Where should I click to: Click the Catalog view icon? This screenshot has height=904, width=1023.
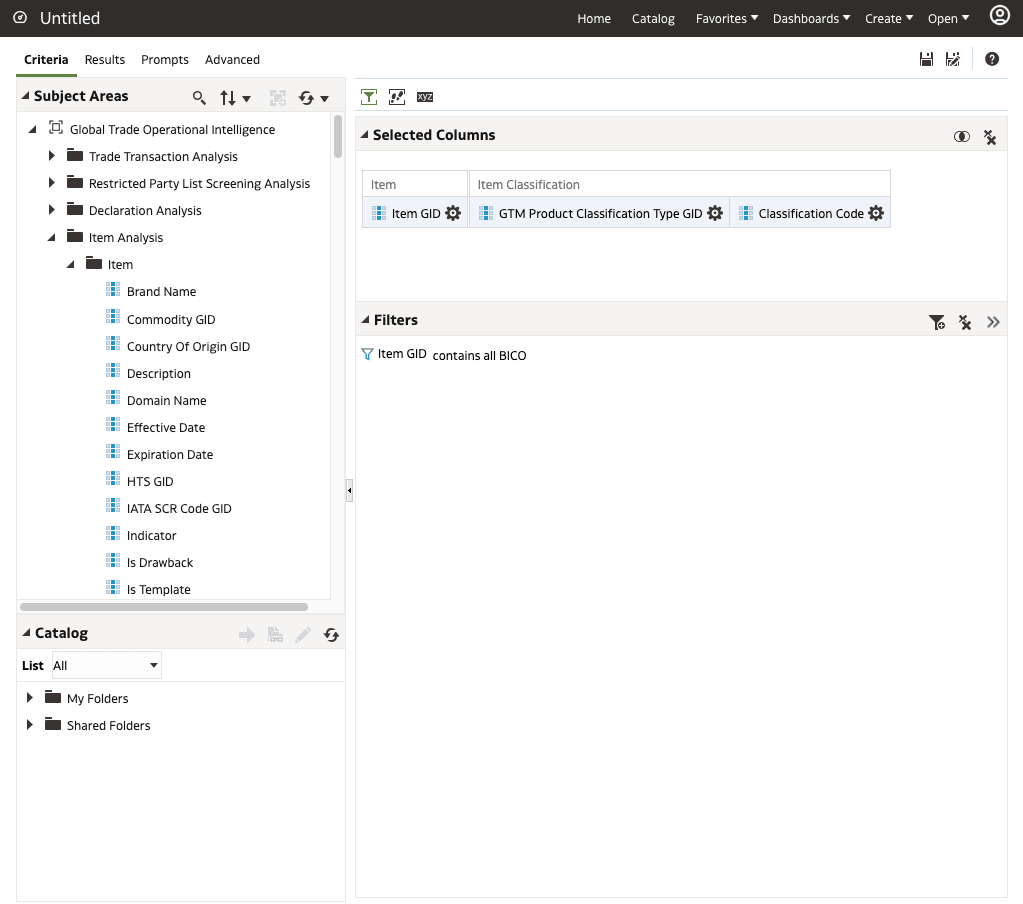275,635
